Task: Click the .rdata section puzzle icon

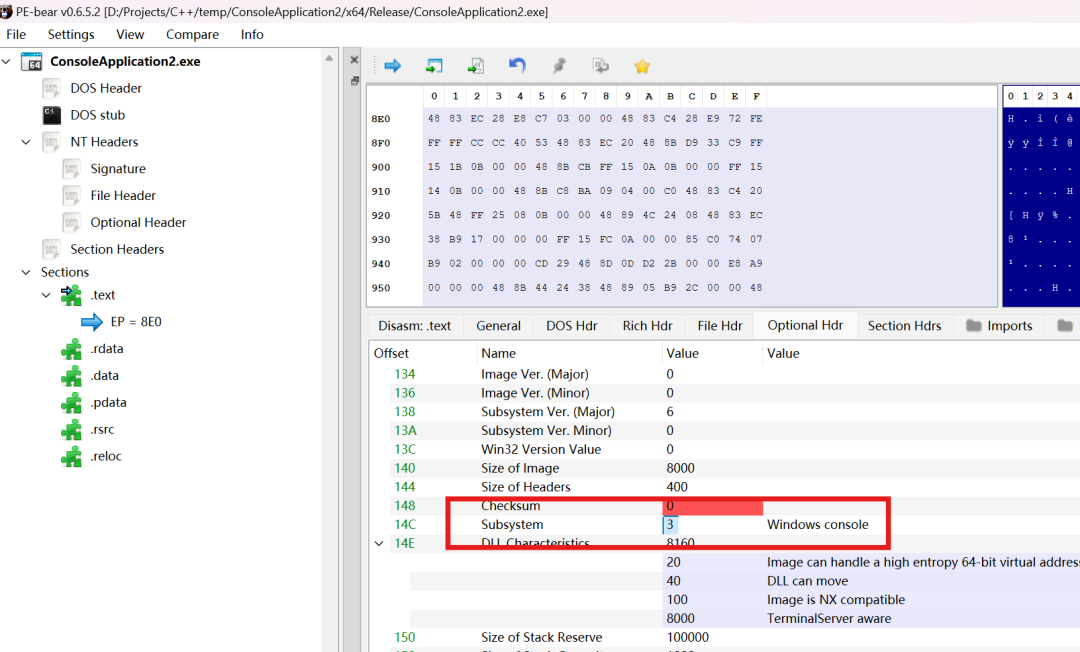Action: [71, 349]
